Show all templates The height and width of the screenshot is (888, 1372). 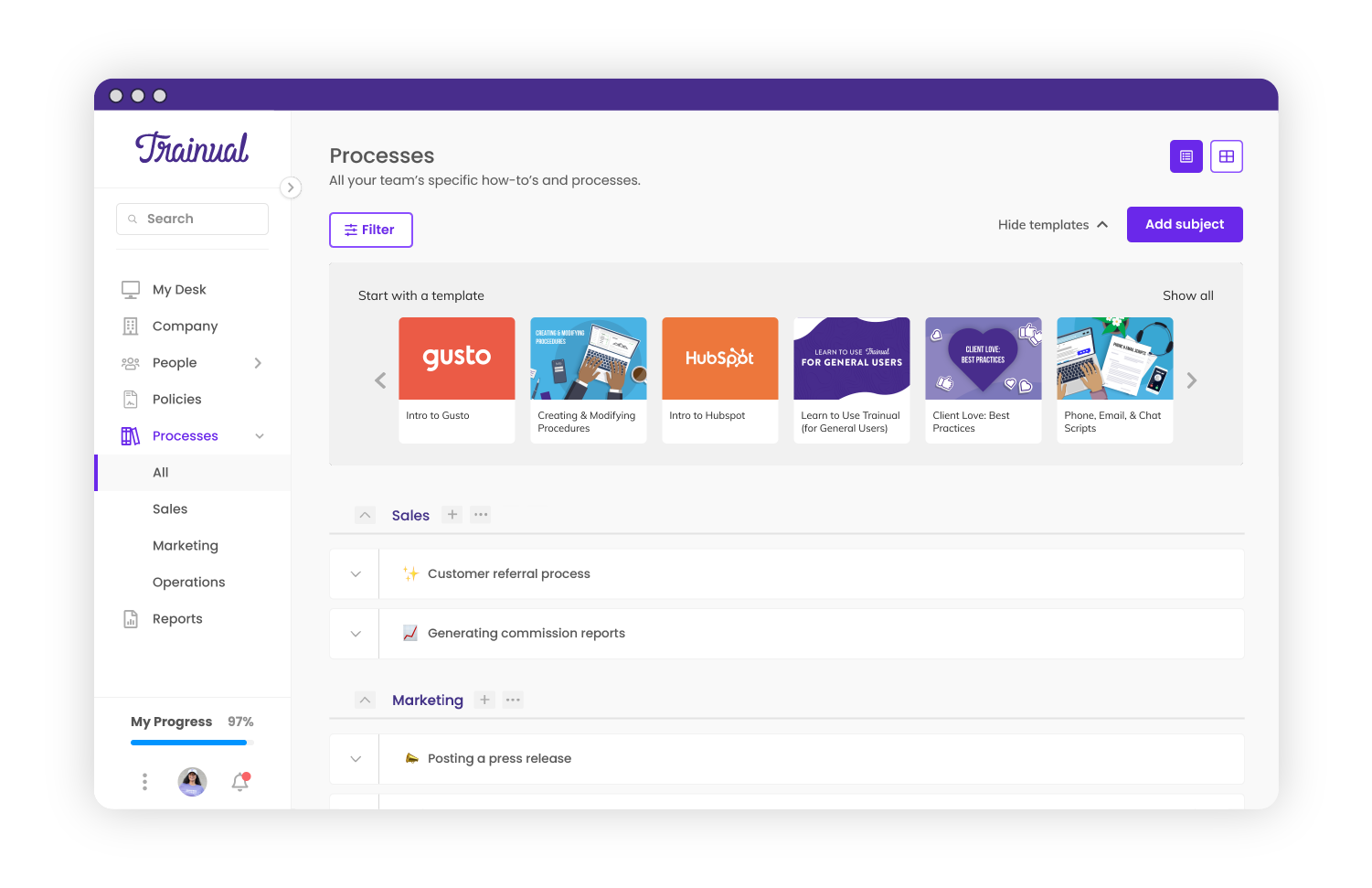pyautogui.click(x=1187, y=294)
